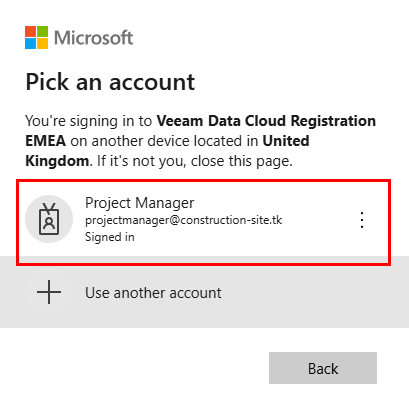Viewport: 409px width, 413px height.
Task: Select the Project Manager badge avatar icon
Action: pyautogui.click(x=49, y=219)
